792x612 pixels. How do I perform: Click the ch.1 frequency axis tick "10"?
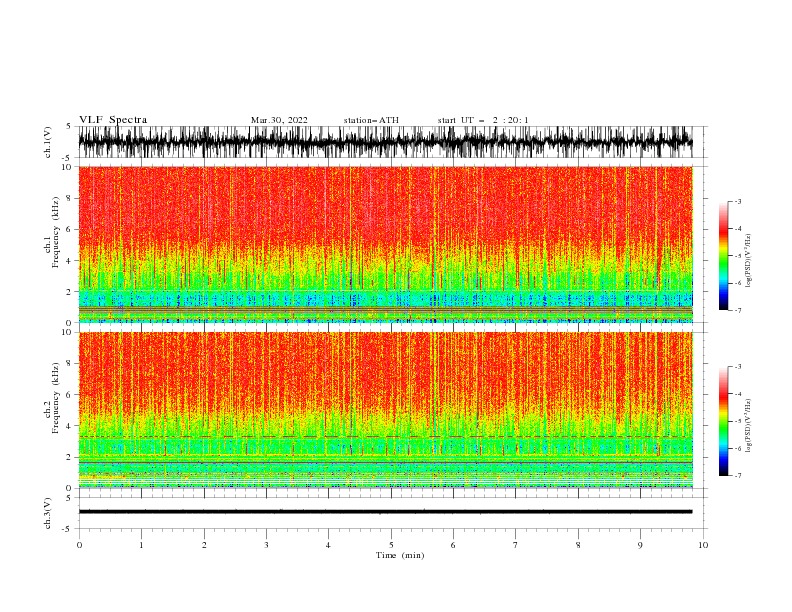[68, 167]
